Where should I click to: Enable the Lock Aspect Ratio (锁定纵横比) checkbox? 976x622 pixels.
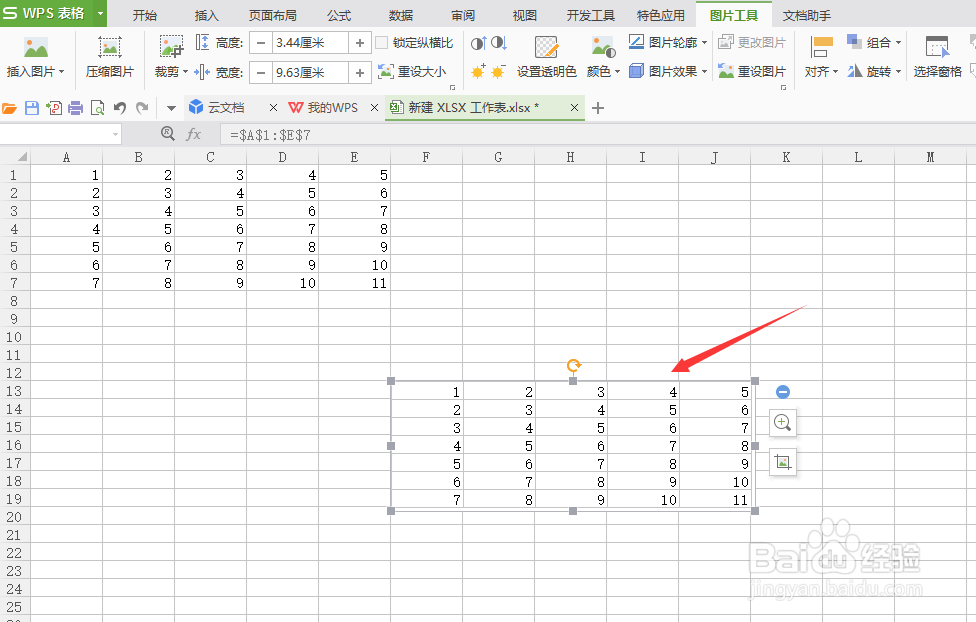(383, 42)
